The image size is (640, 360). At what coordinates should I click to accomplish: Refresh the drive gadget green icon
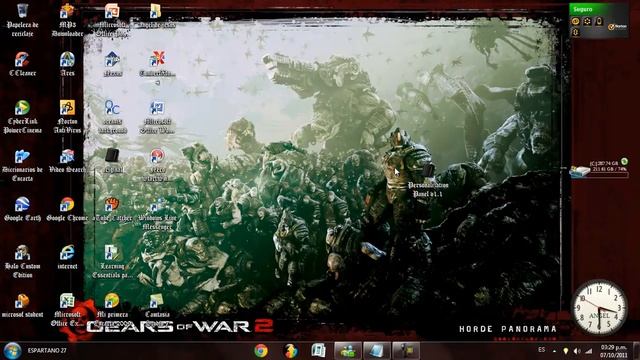point(624,161)
